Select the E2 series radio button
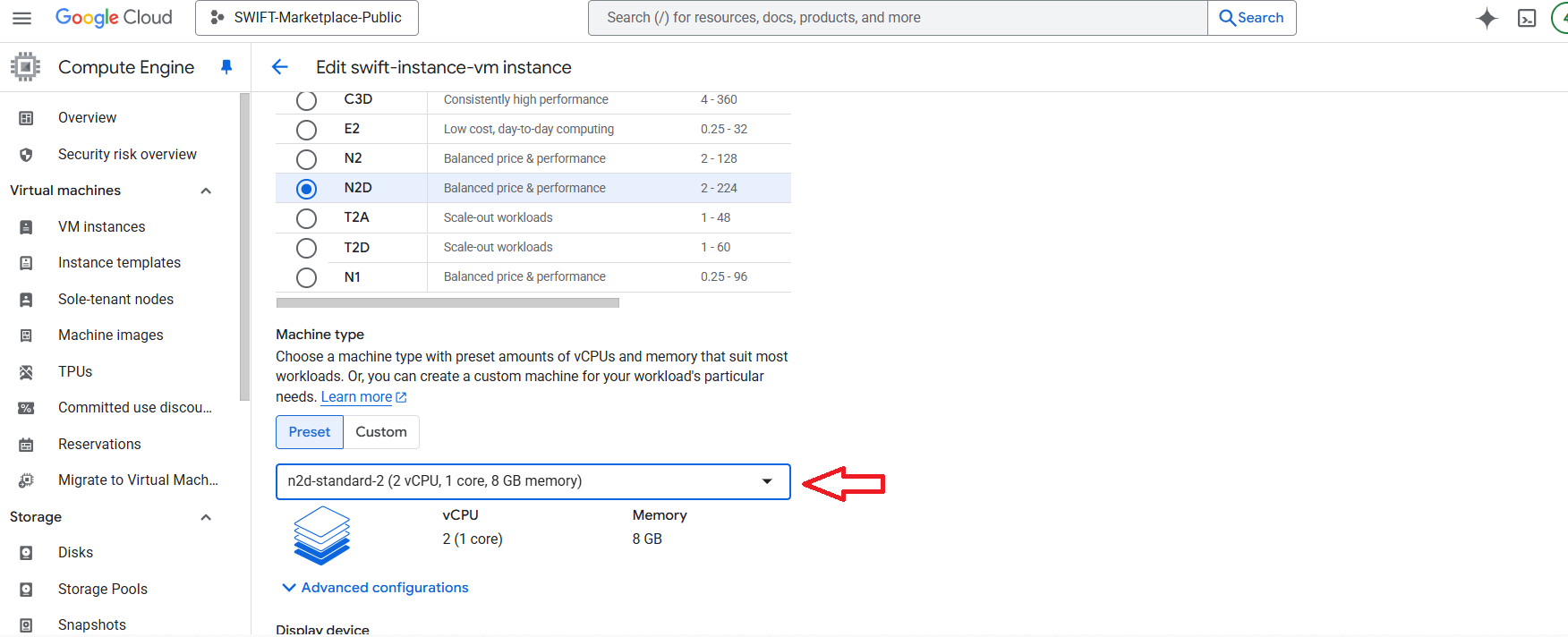This screenshot has width=1568, height=637. (x=306, y=130)
